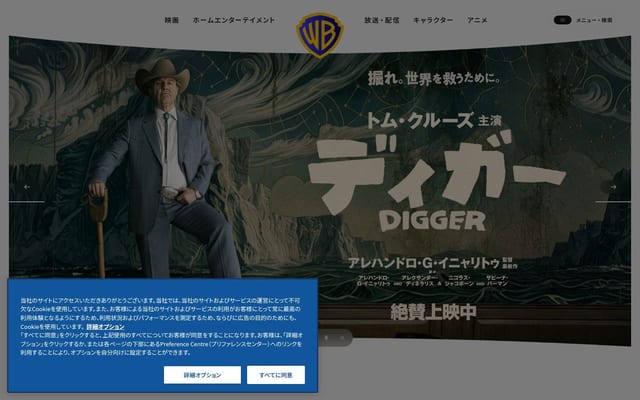
Task: Advance to next slide with right arrow
Action: 613,187
